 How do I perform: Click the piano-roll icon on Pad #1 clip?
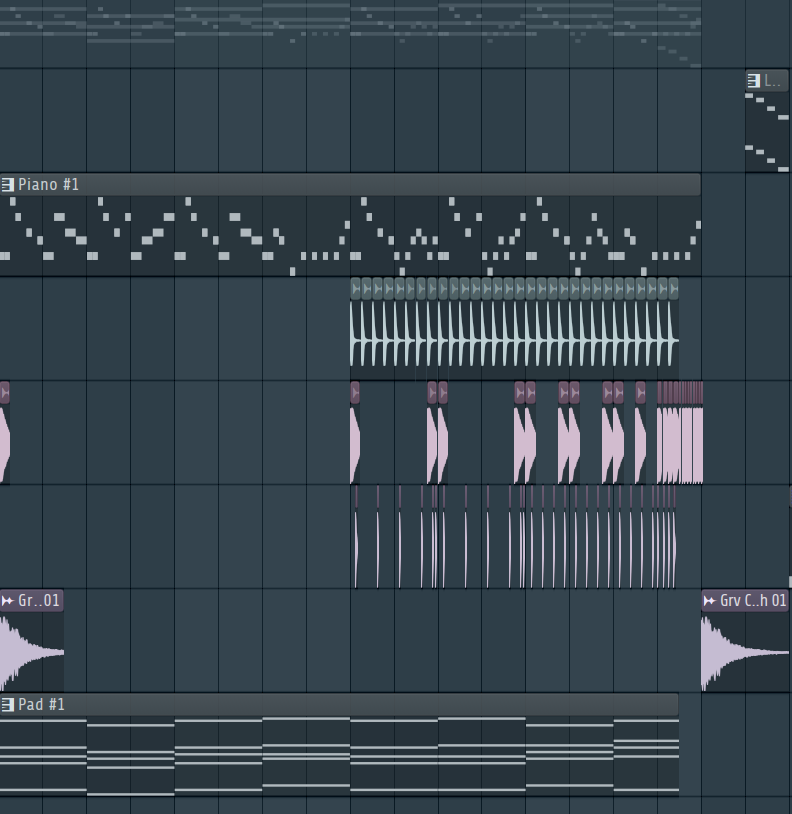pos(8,704)
